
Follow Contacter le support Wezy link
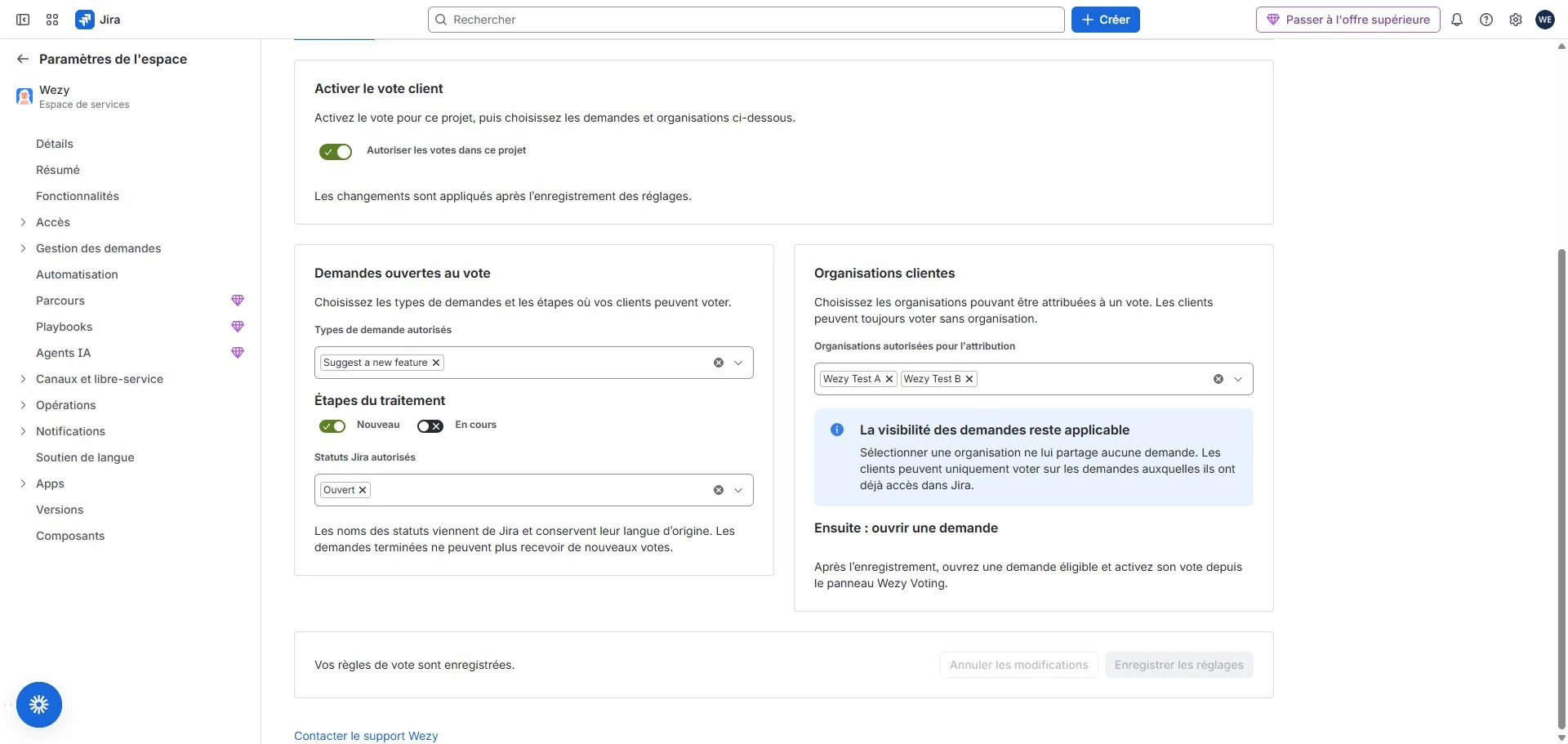click(x=366, y=736)
